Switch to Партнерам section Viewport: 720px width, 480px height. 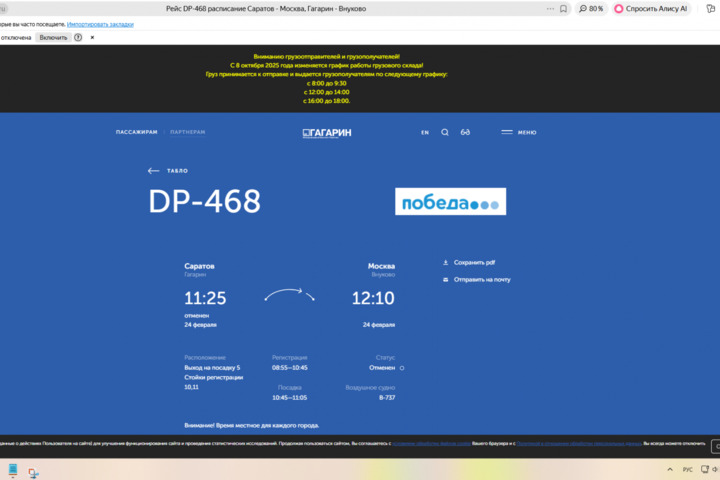pyautogui.click(x=188, y=132)
